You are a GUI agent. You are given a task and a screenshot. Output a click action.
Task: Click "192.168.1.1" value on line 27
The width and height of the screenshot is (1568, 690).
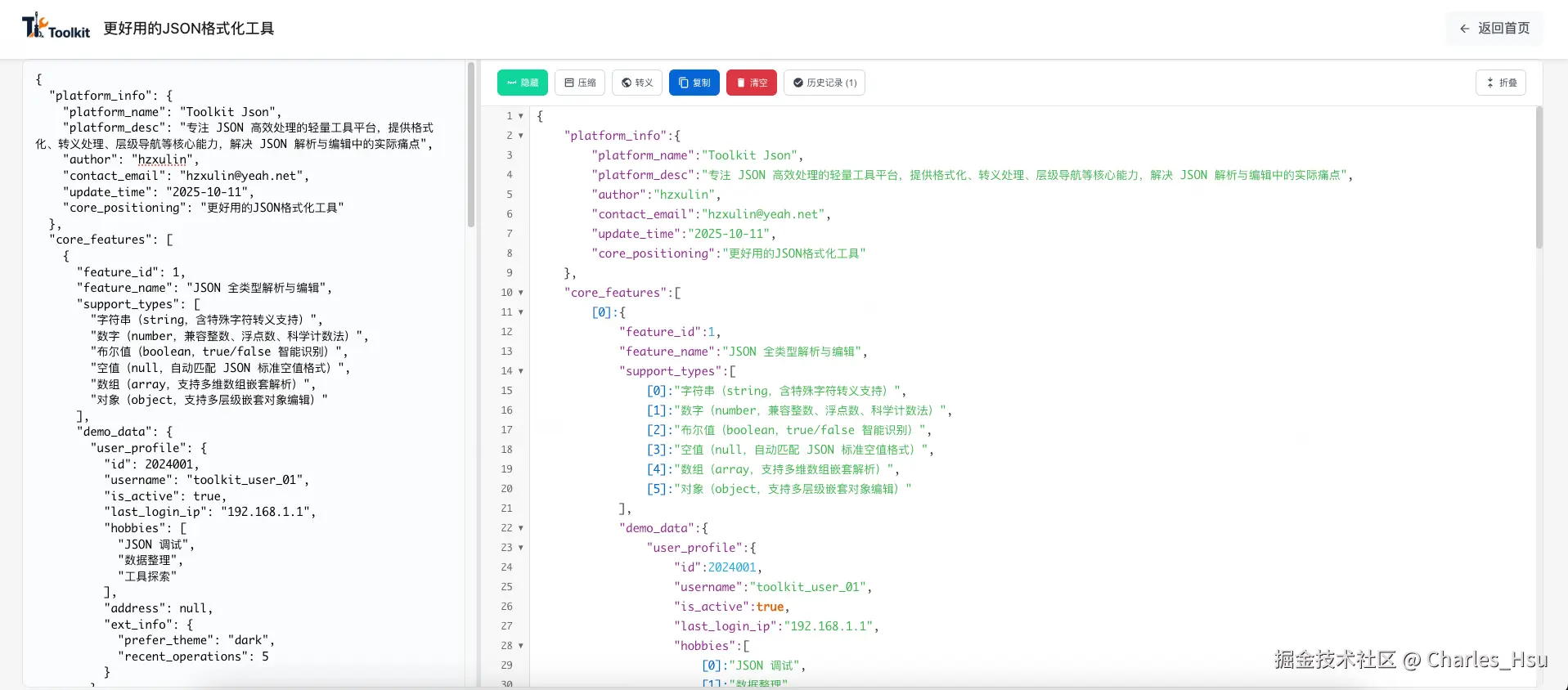click(829, 626)
